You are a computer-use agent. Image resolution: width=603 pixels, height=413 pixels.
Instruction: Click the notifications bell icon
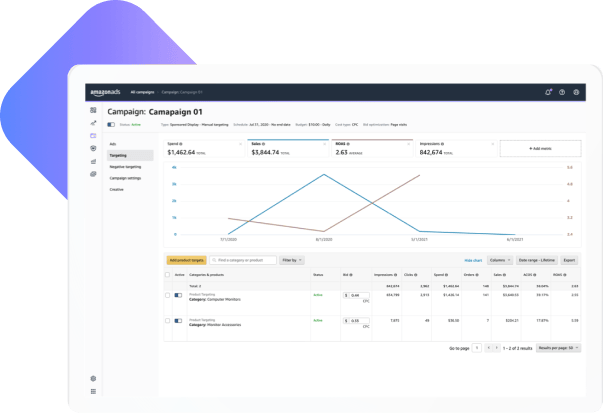click(x=548, y=92)
